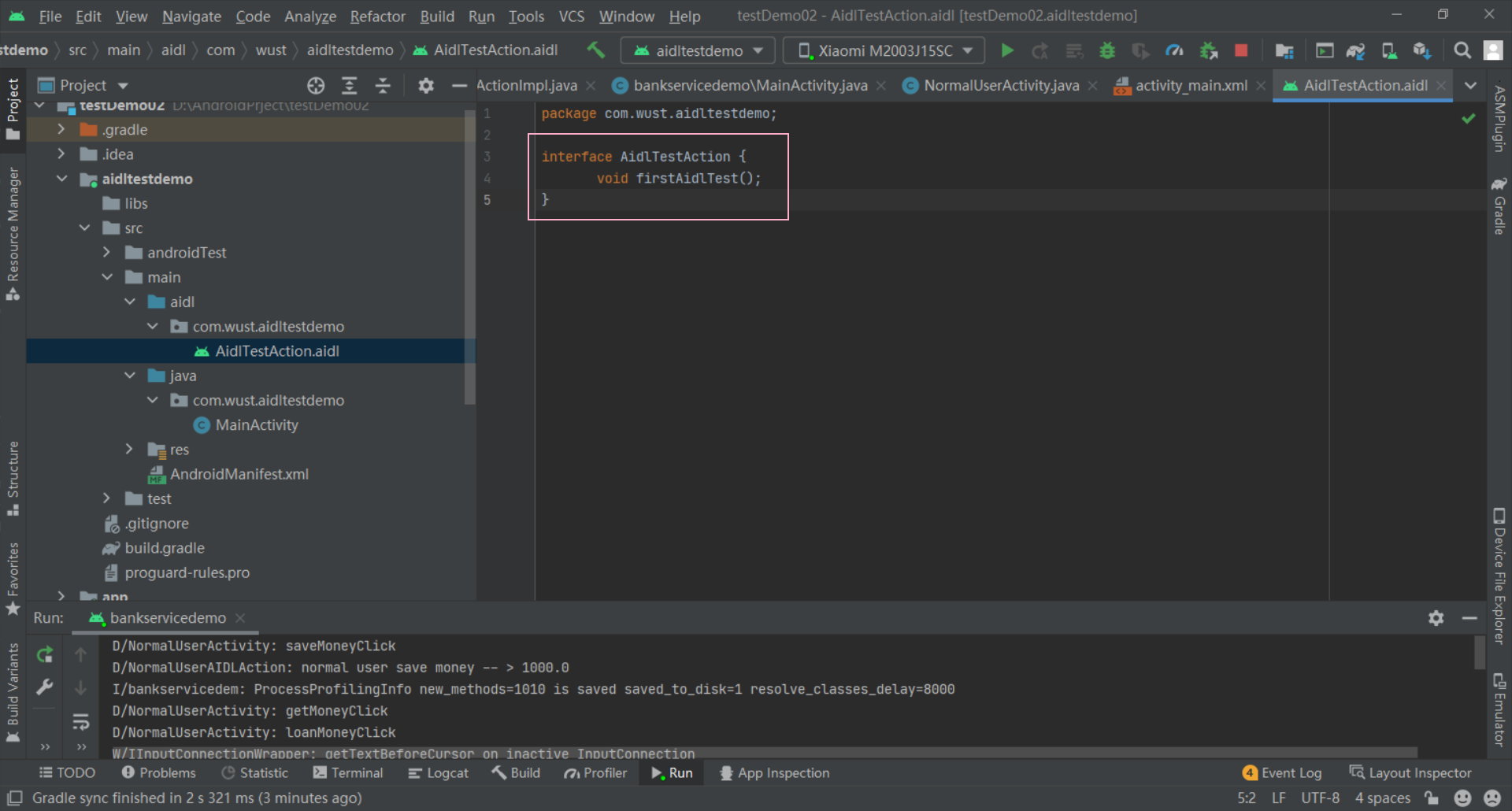The height and width of the screenshot is (811, 1512).
Task: Select MainActivity in the Project tree
Action: click(x=257, y=424)
